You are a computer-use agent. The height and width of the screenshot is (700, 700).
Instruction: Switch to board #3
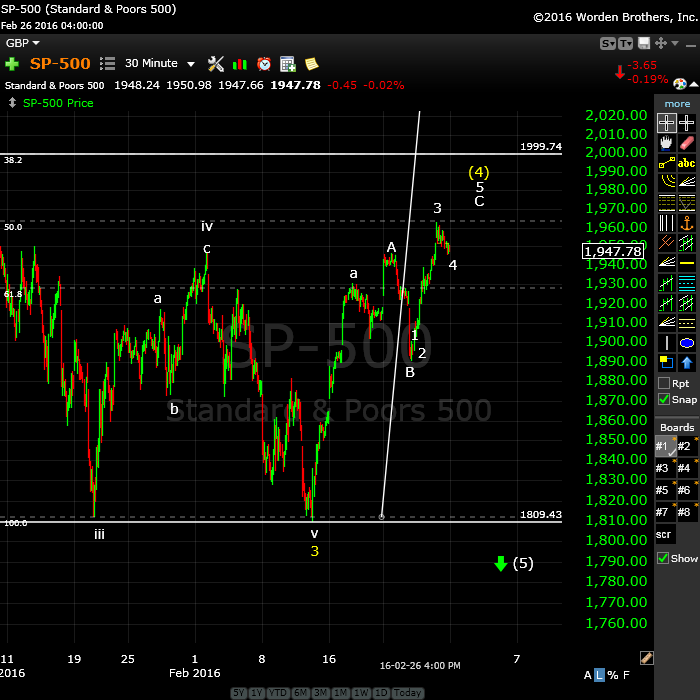[x=665, y=468]
